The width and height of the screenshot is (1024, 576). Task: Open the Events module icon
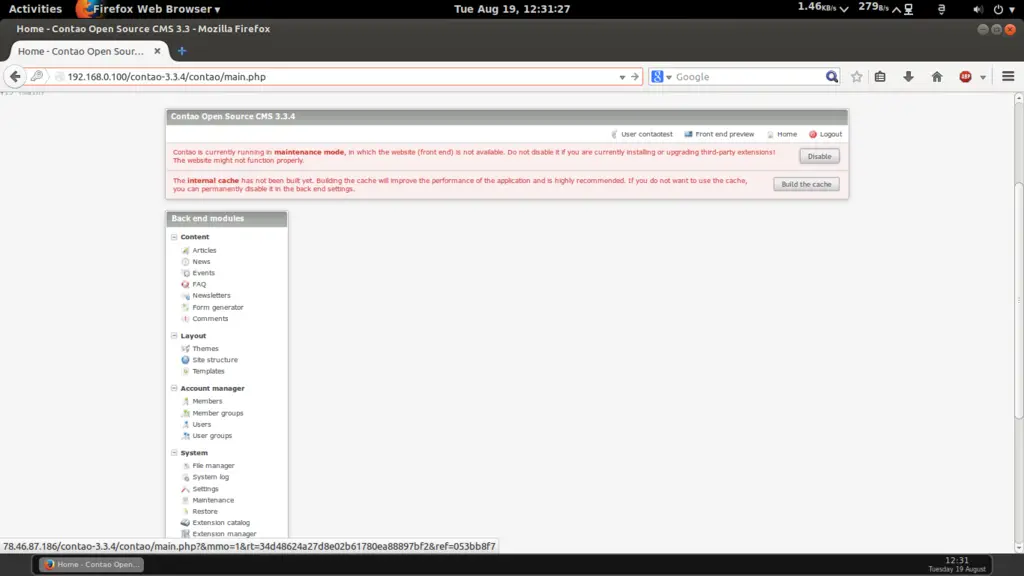pos(185,273)
